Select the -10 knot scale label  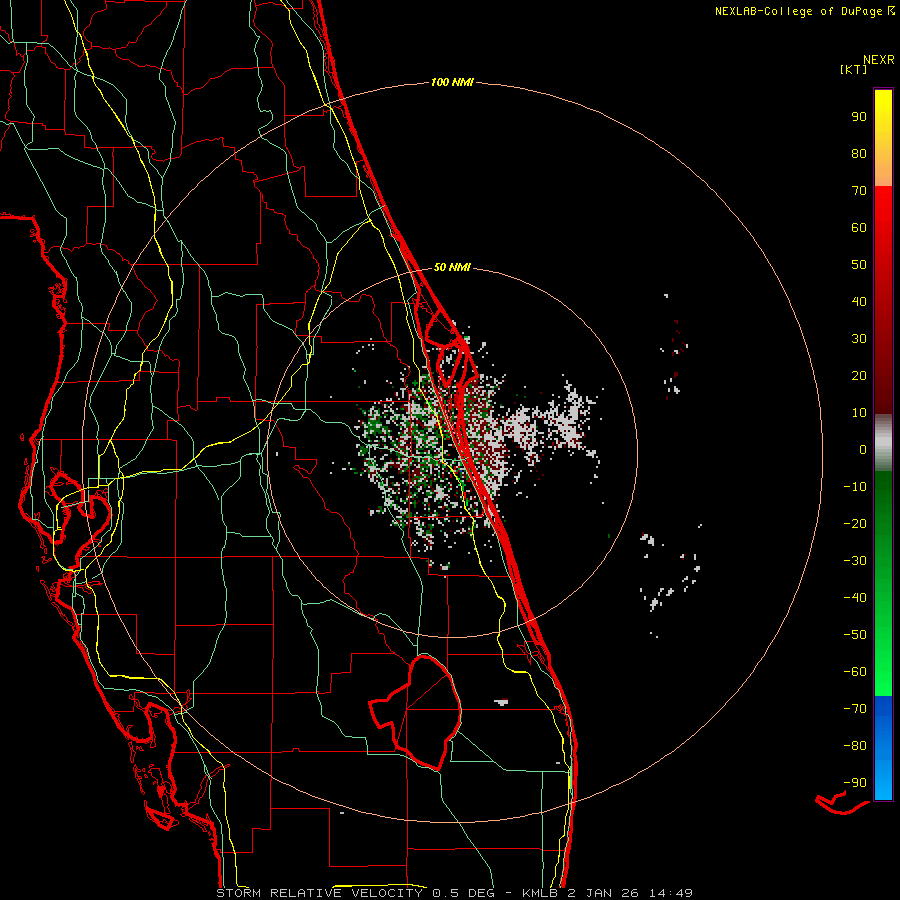click(x=855, y=487)
